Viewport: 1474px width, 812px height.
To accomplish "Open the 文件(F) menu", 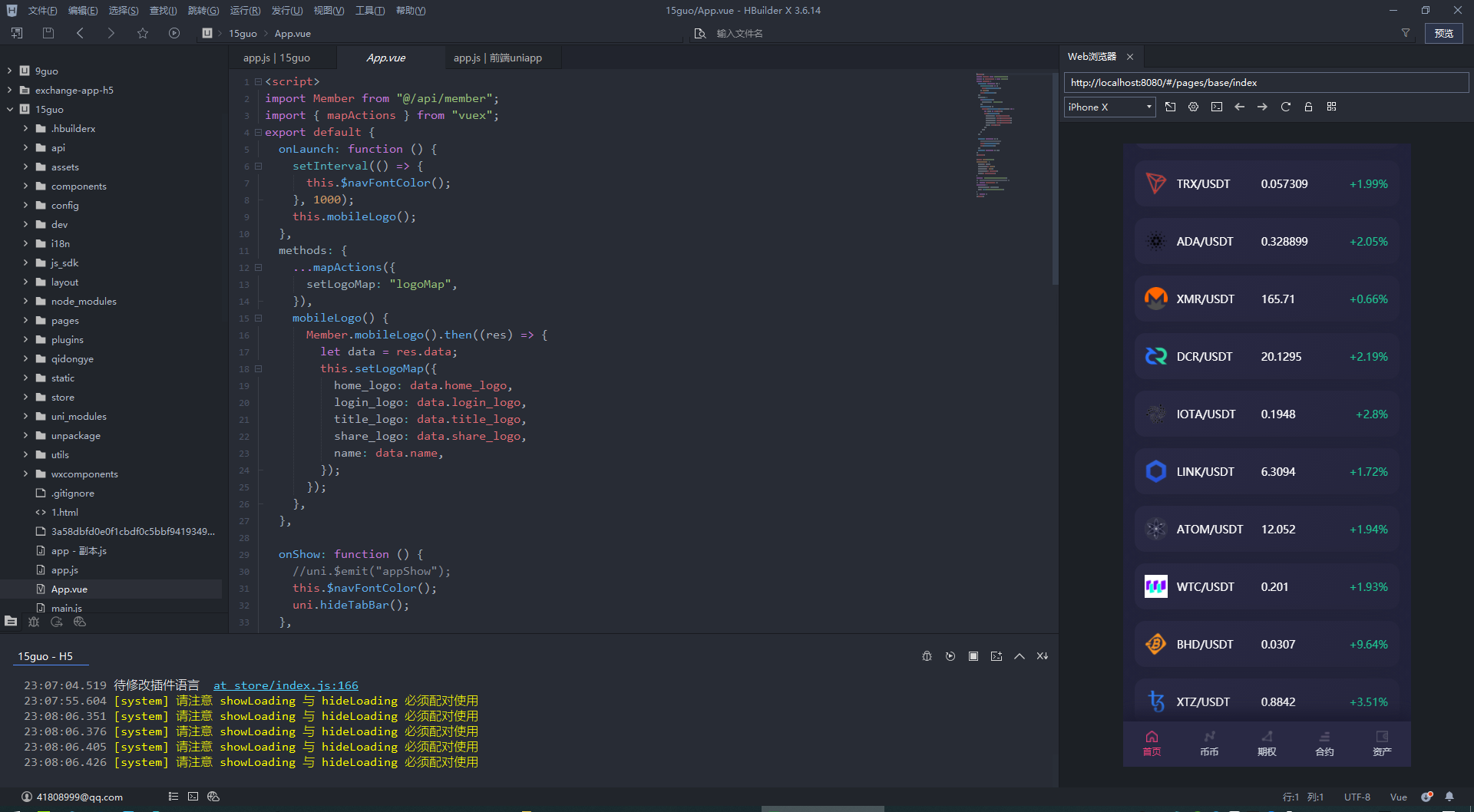I will (x=42, y=11).
